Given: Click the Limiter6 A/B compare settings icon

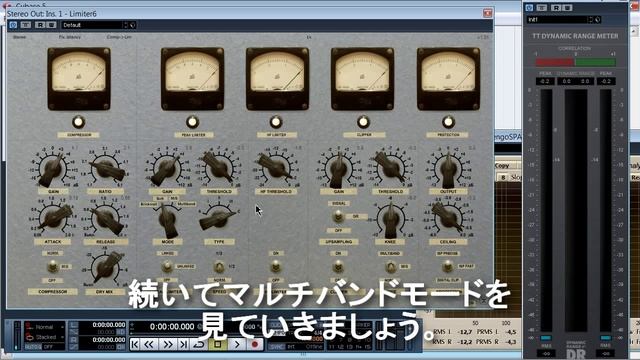Looking at the screenshot, I should (26, 25).
